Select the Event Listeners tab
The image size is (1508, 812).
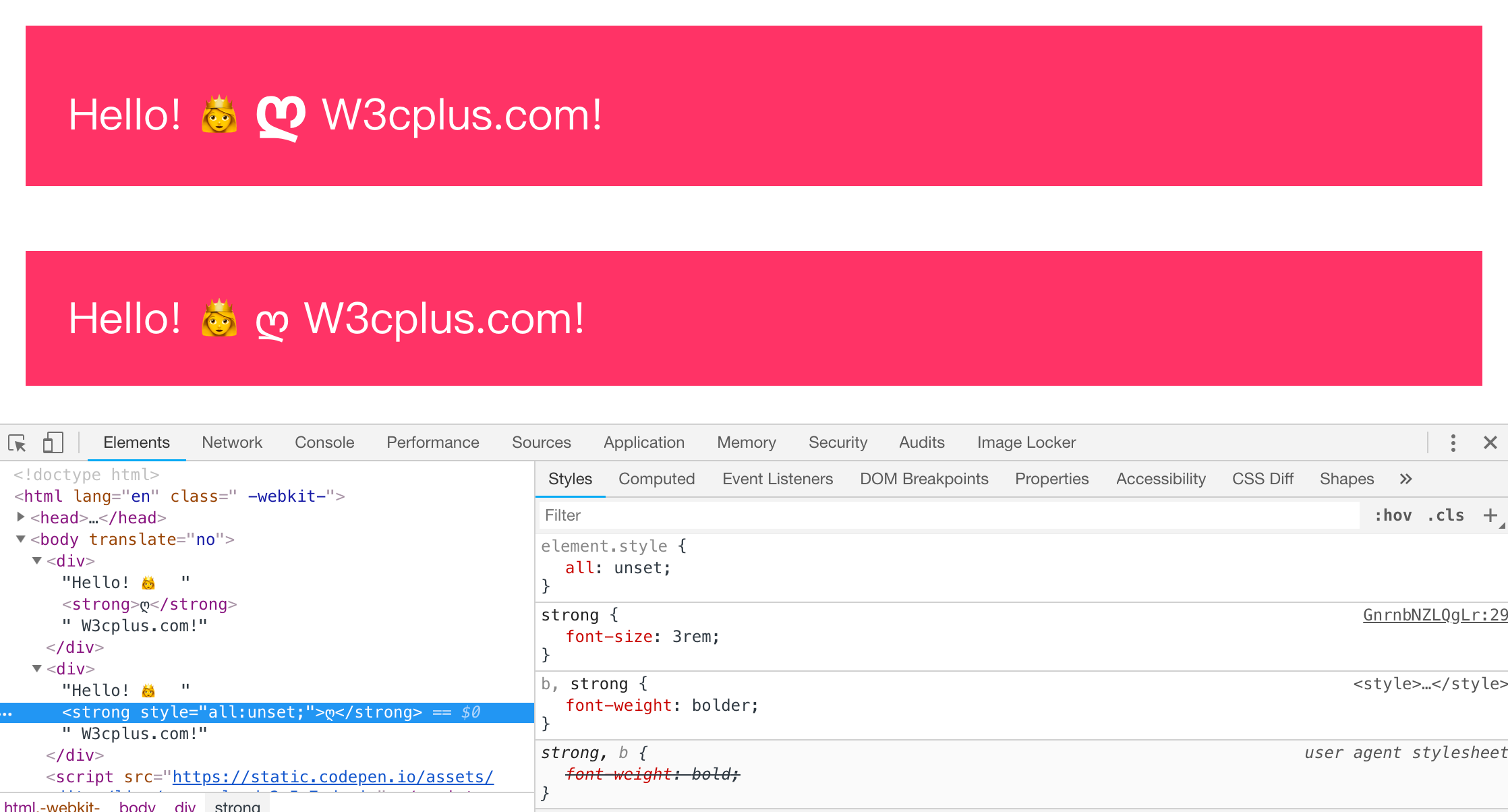tap(778, 479)
